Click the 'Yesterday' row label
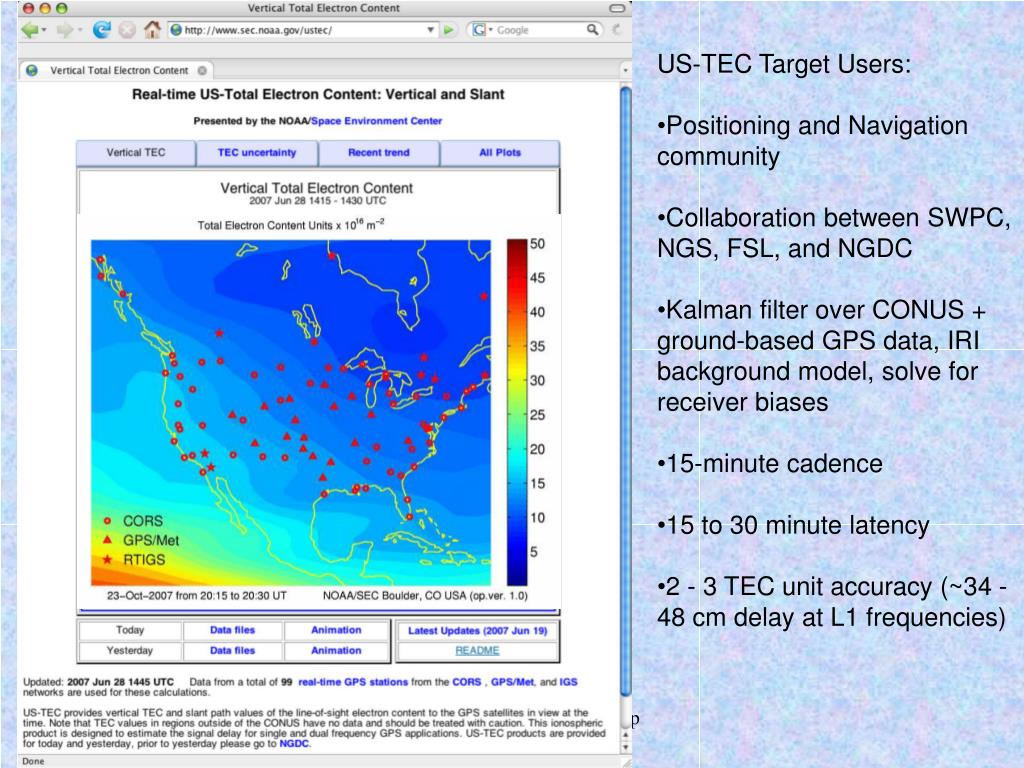 pos(130,650)
